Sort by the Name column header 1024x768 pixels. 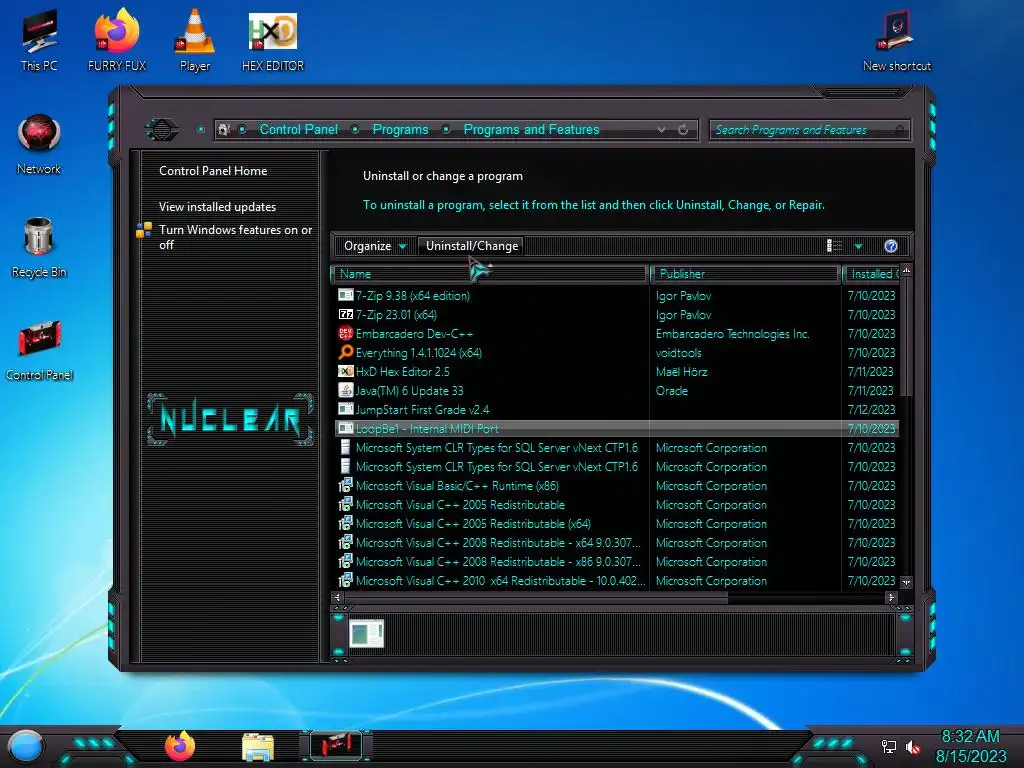point(490,274)
